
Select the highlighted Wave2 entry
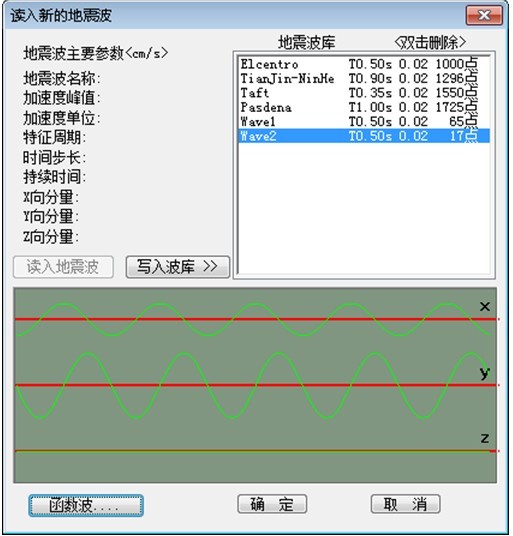coord(364,136)
